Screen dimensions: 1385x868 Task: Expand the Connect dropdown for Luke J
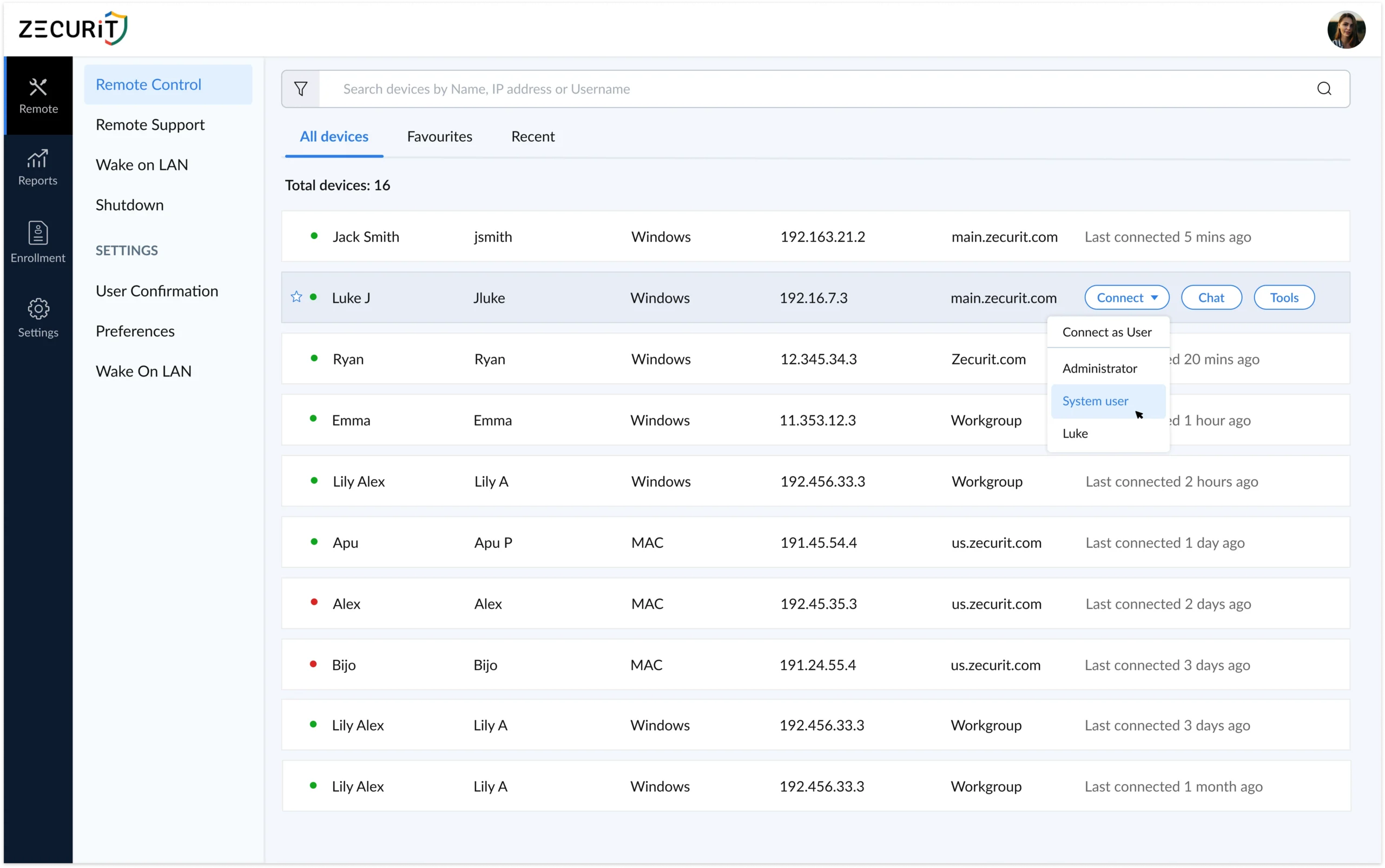click(1125, 297)
